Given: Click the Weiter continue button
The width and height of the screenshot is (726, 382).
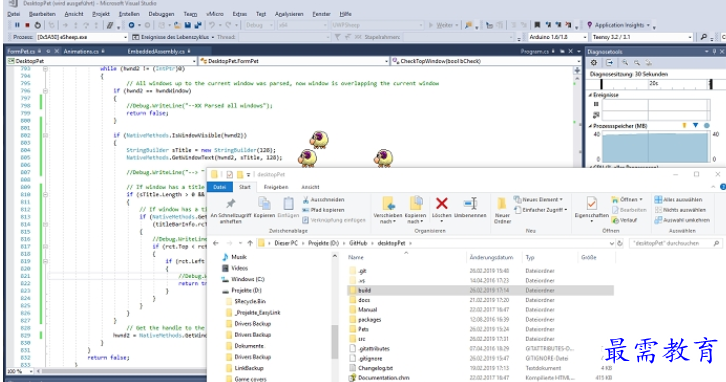Looking at the screenshot, I should click(444, 25).
